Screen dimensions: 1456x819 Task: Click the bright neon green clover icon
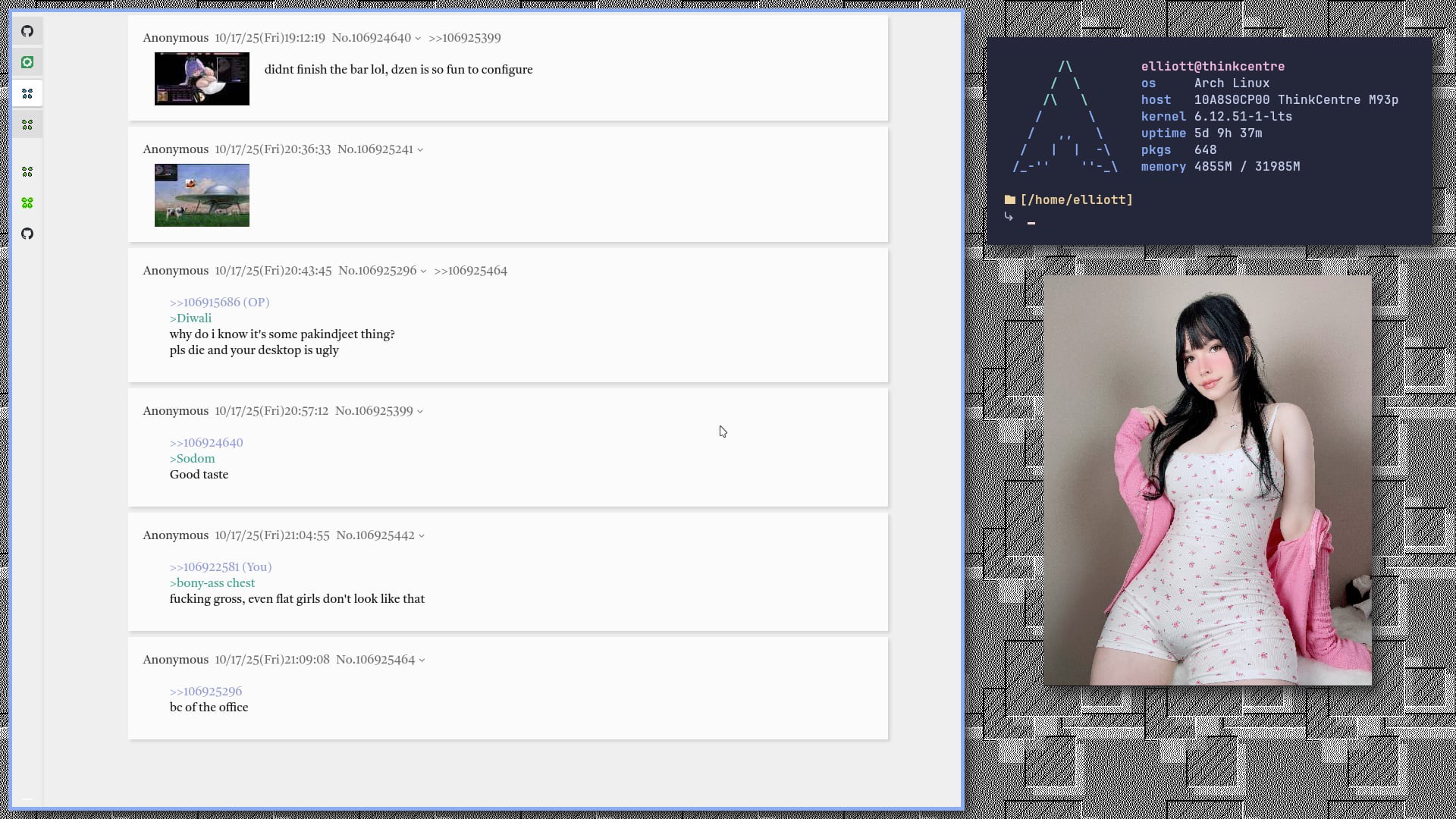27,202
